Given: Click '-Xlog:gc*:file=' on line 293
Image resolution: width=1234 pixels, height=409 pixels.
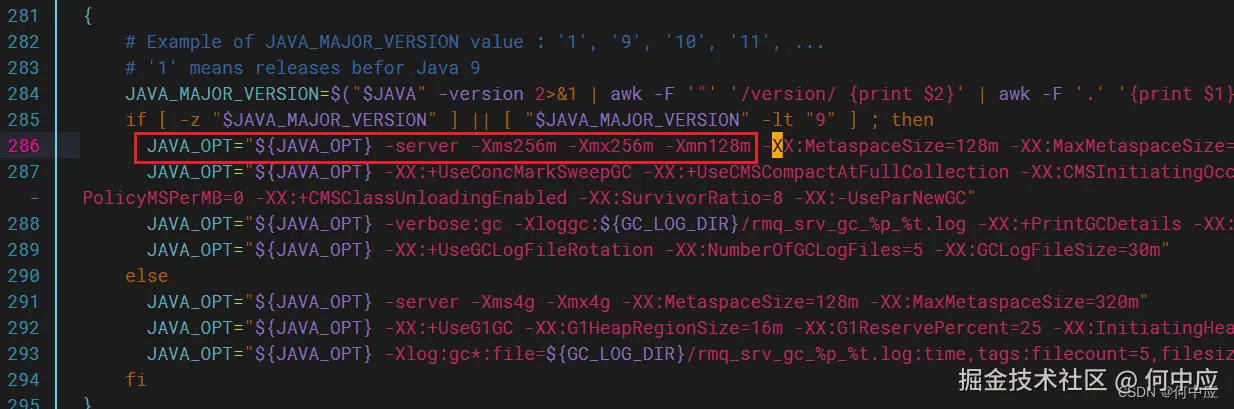Looking at the screenshot, I should click(x=465, y=354).
